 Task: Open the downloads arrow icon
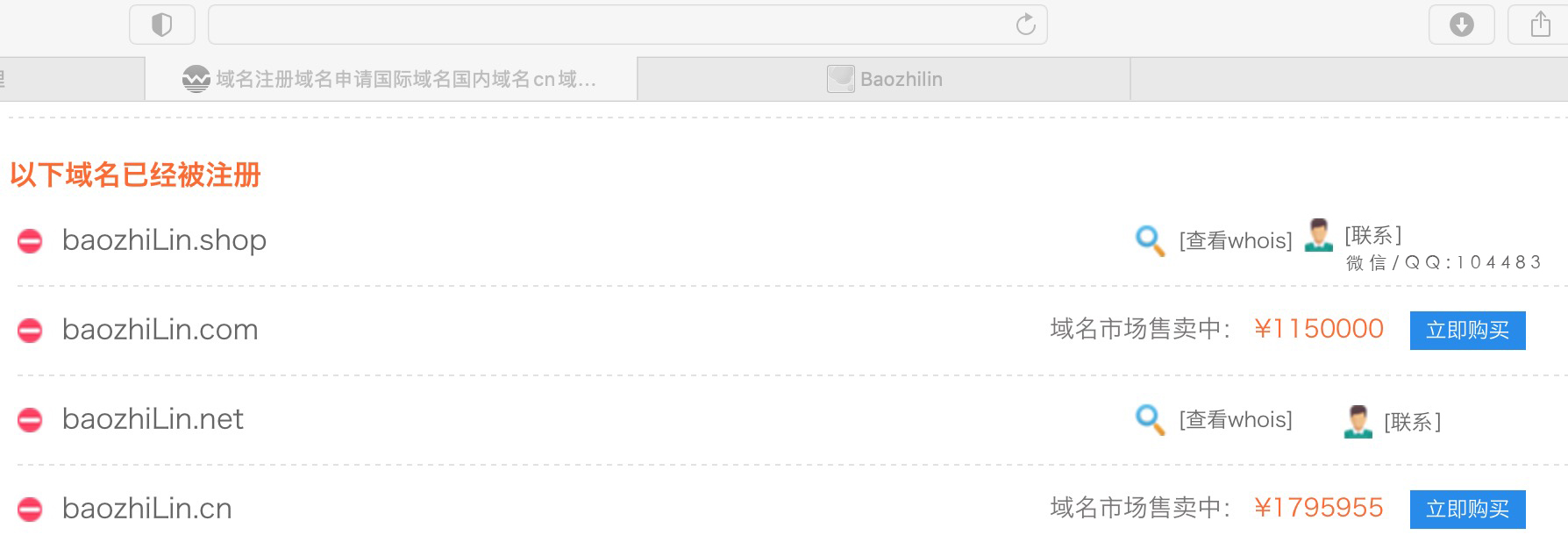1461,25
